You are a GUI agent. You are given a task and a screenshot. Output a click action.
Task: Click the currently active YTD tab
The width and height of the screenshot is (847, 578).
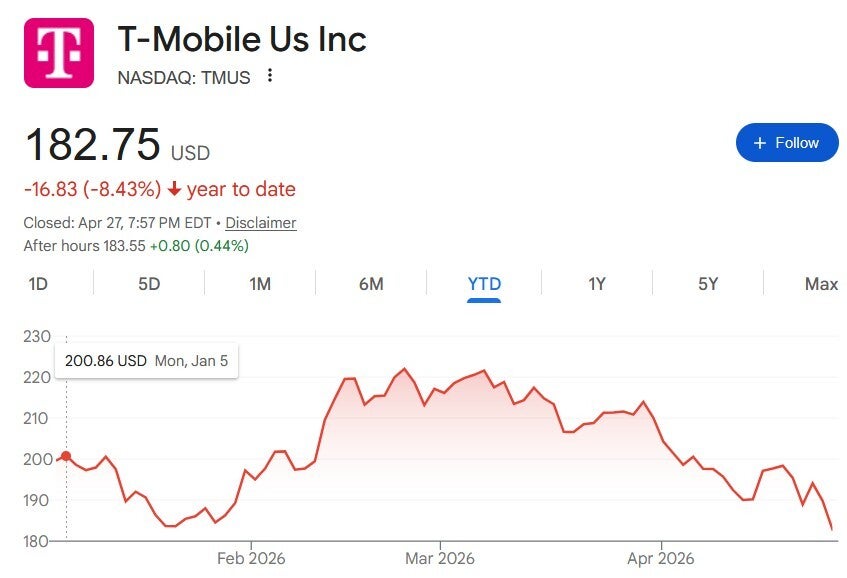coord(483,284)
